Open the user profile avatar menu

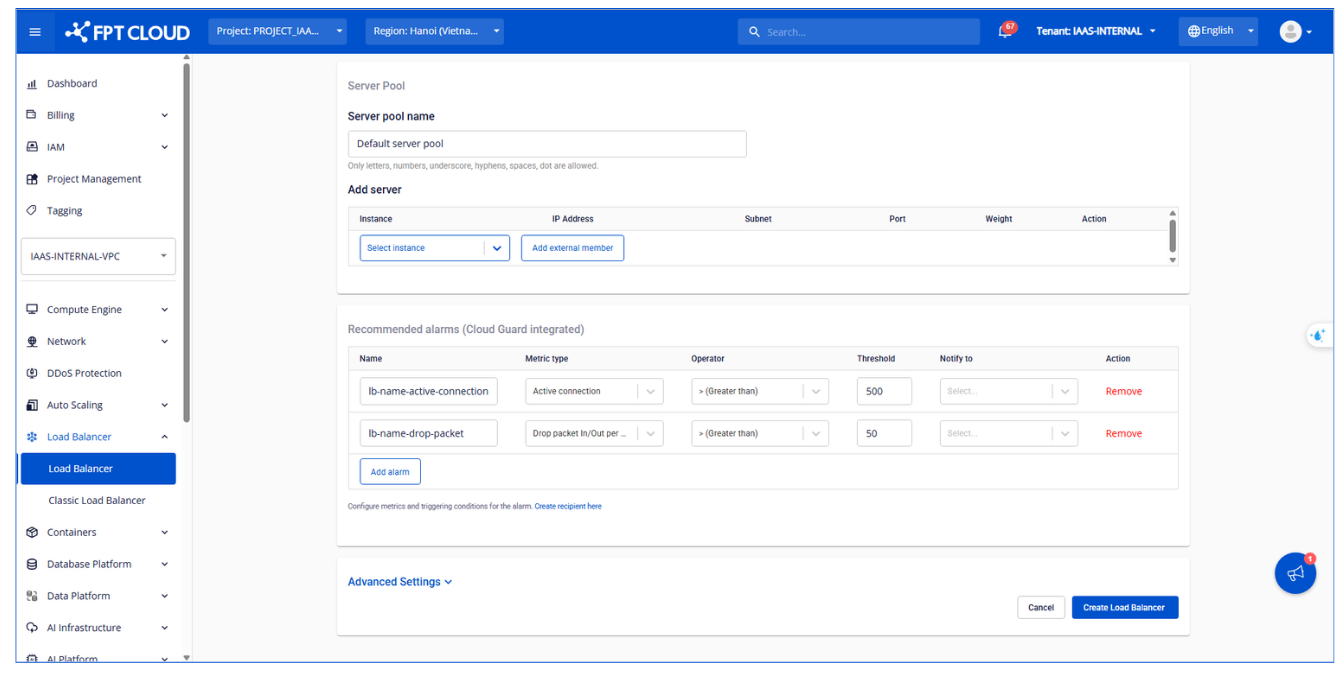(1290, 31)
